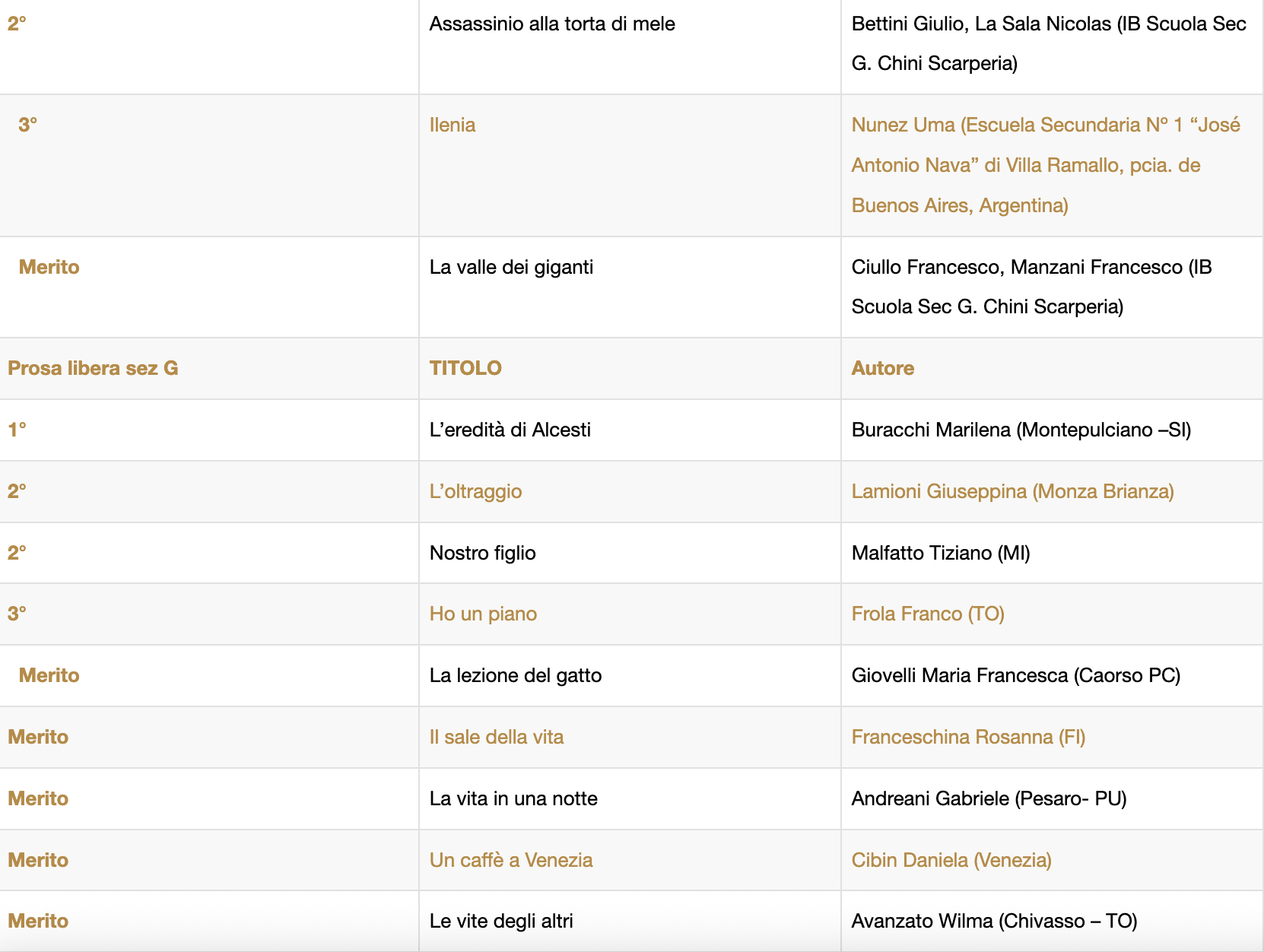The image size is (1264, 952).
Task: Click author 'Buracchi Marilena (Montepulciano –SI)'
Action: [1021, 430]
